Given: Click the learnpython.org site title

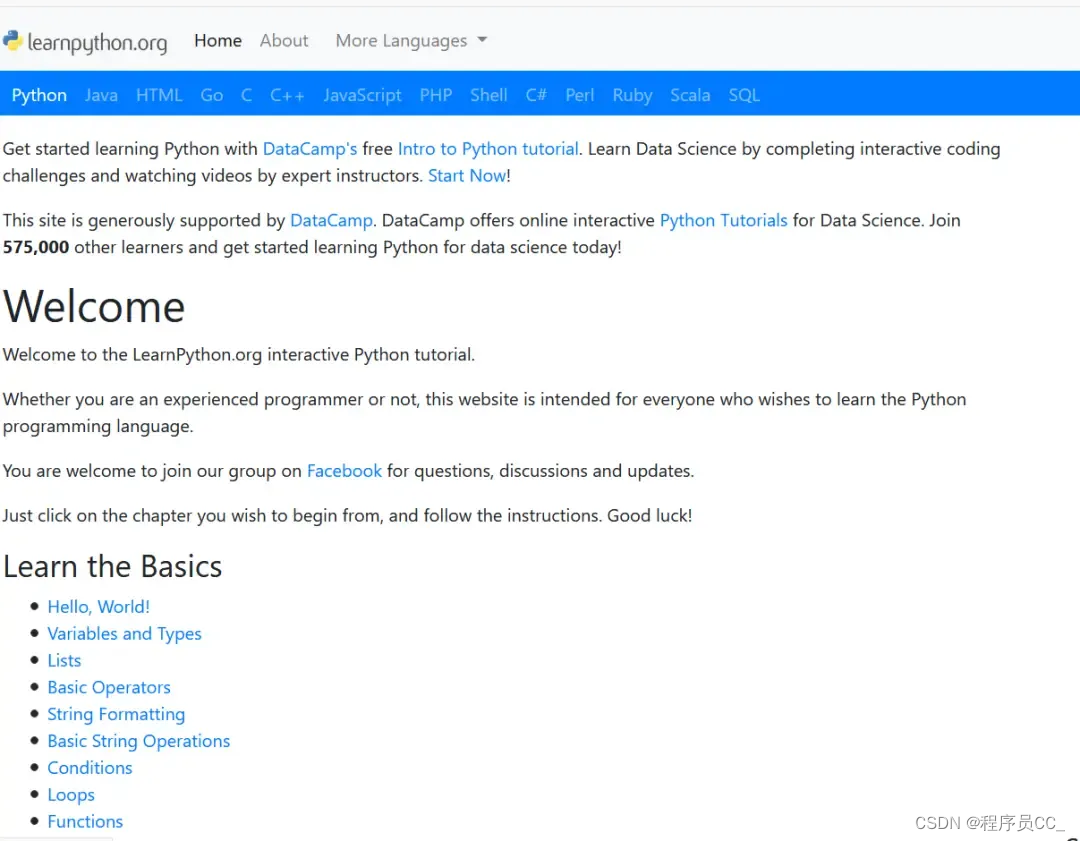Looking at the screenshot, I should [x=97, y=43].
